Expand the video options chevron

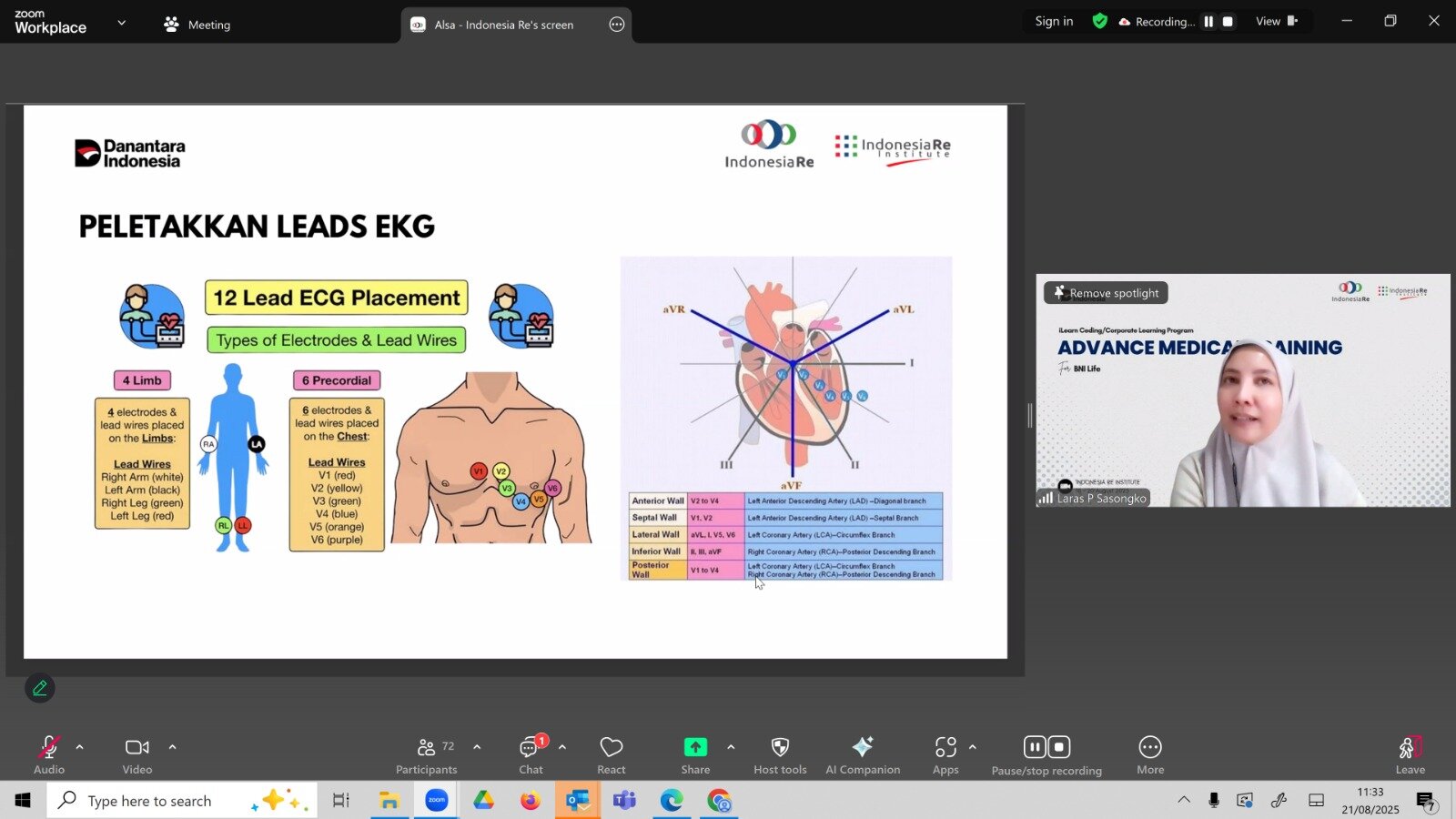(x=173, y=747)
